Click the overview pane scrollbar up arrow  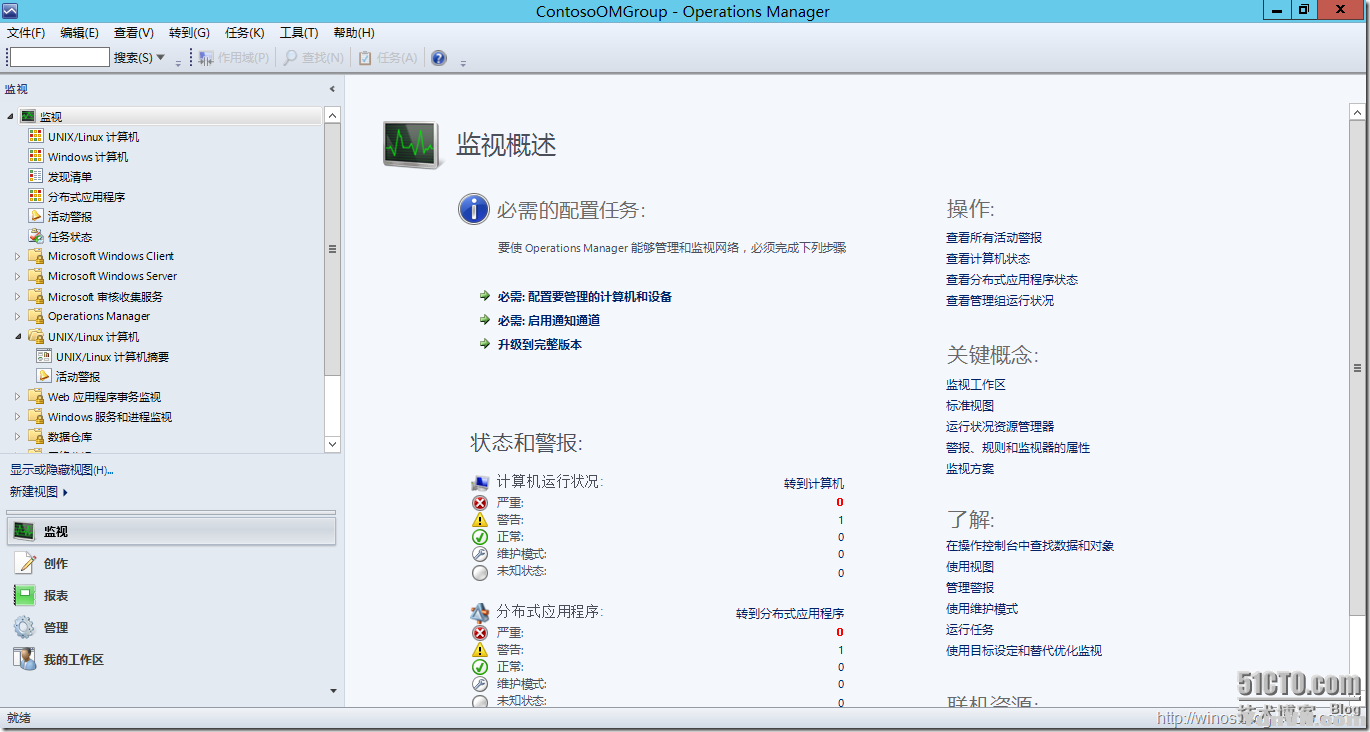[1357, 111]
